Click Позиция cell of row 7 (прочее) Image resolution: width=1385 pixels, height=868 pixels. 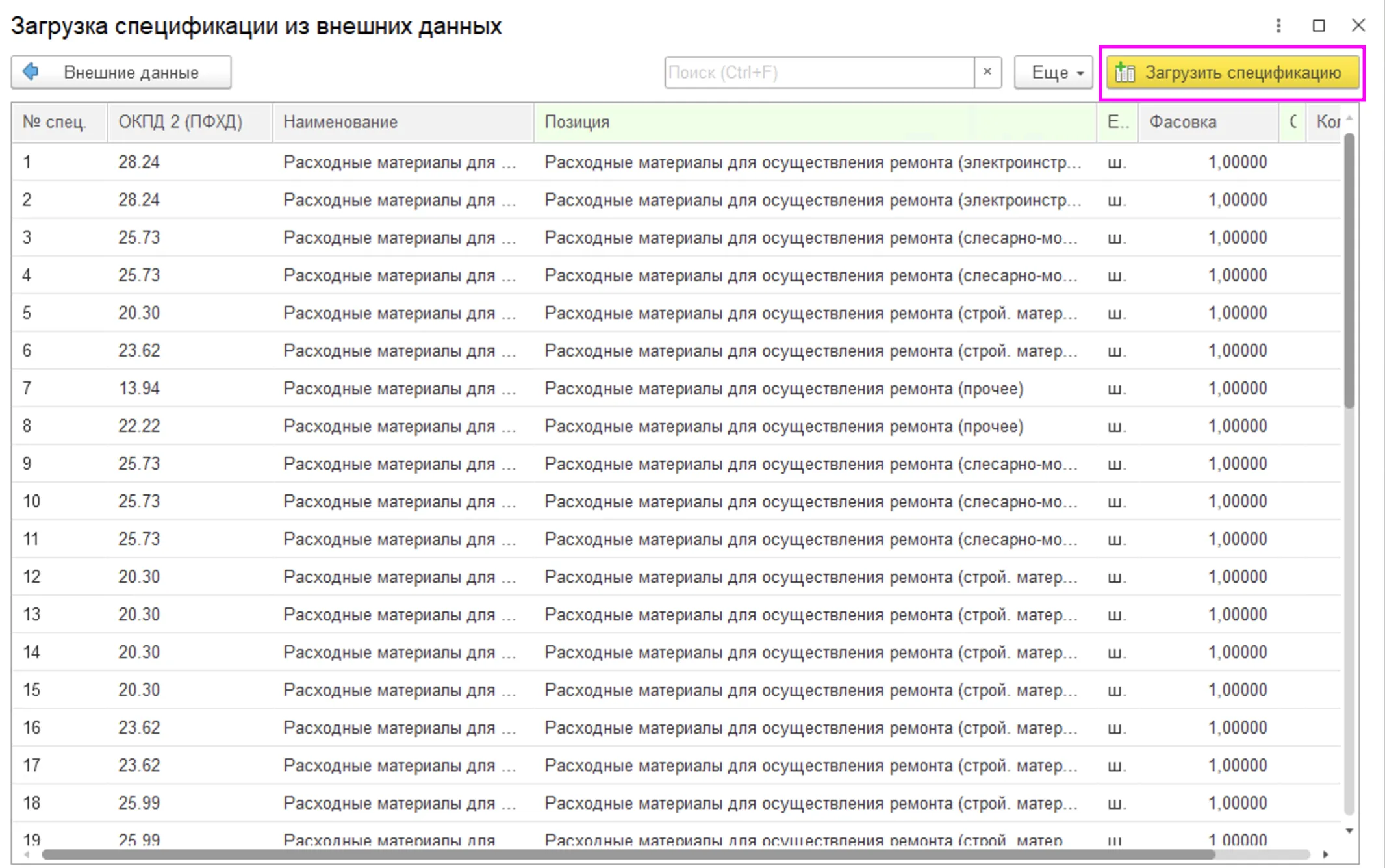[x=815, y=389]
